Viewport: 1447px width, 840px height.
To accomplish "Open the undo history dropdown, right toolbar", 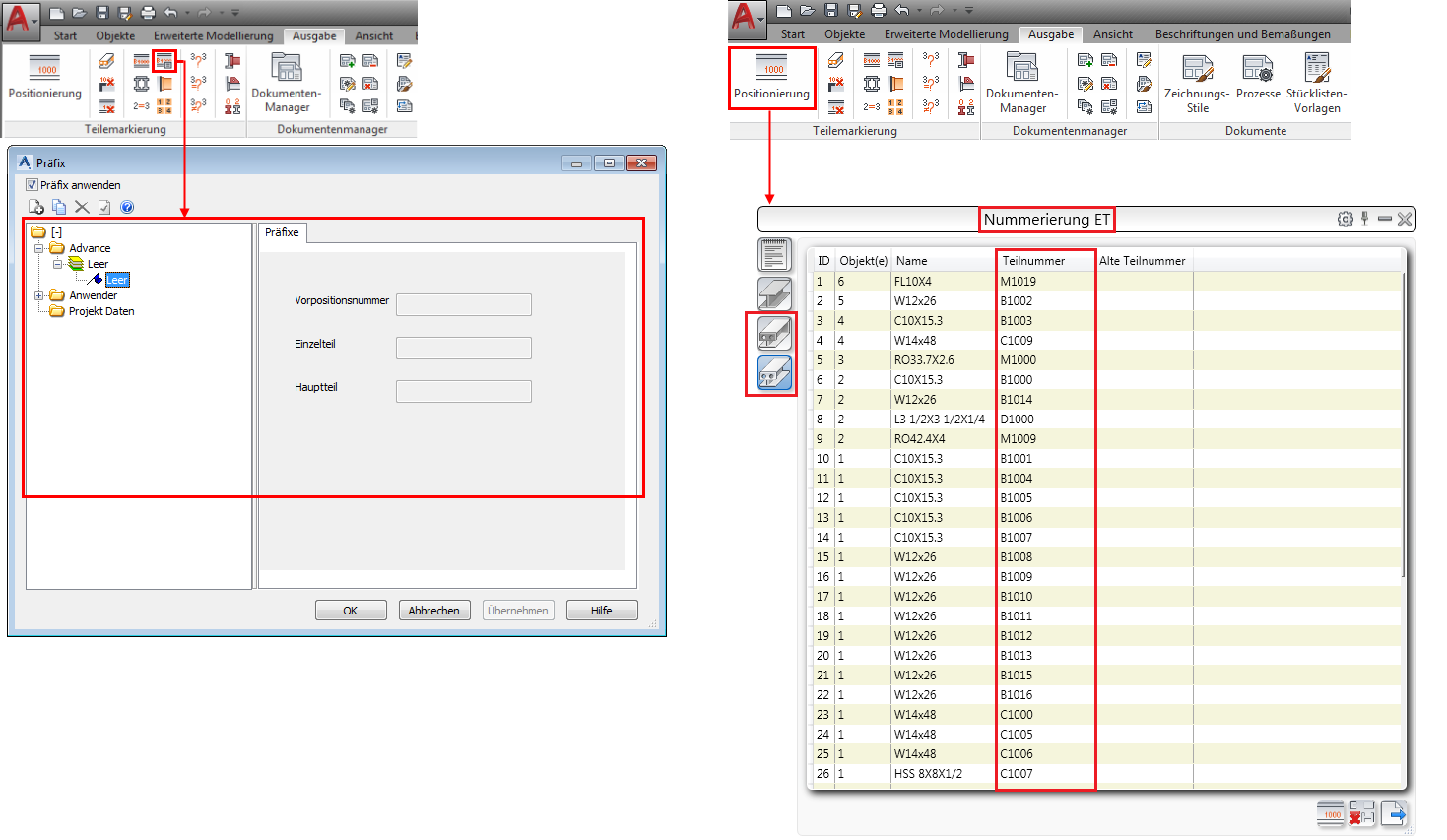I will [919, 11].
